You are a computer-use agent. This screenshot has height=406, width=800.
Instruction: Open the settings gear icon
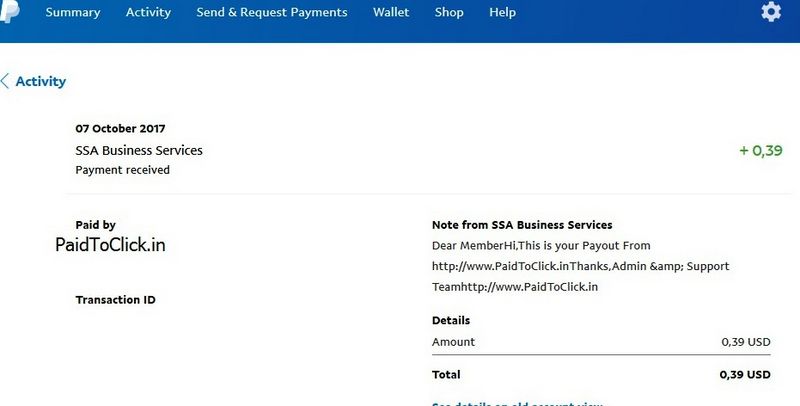(x=770, y=12)
